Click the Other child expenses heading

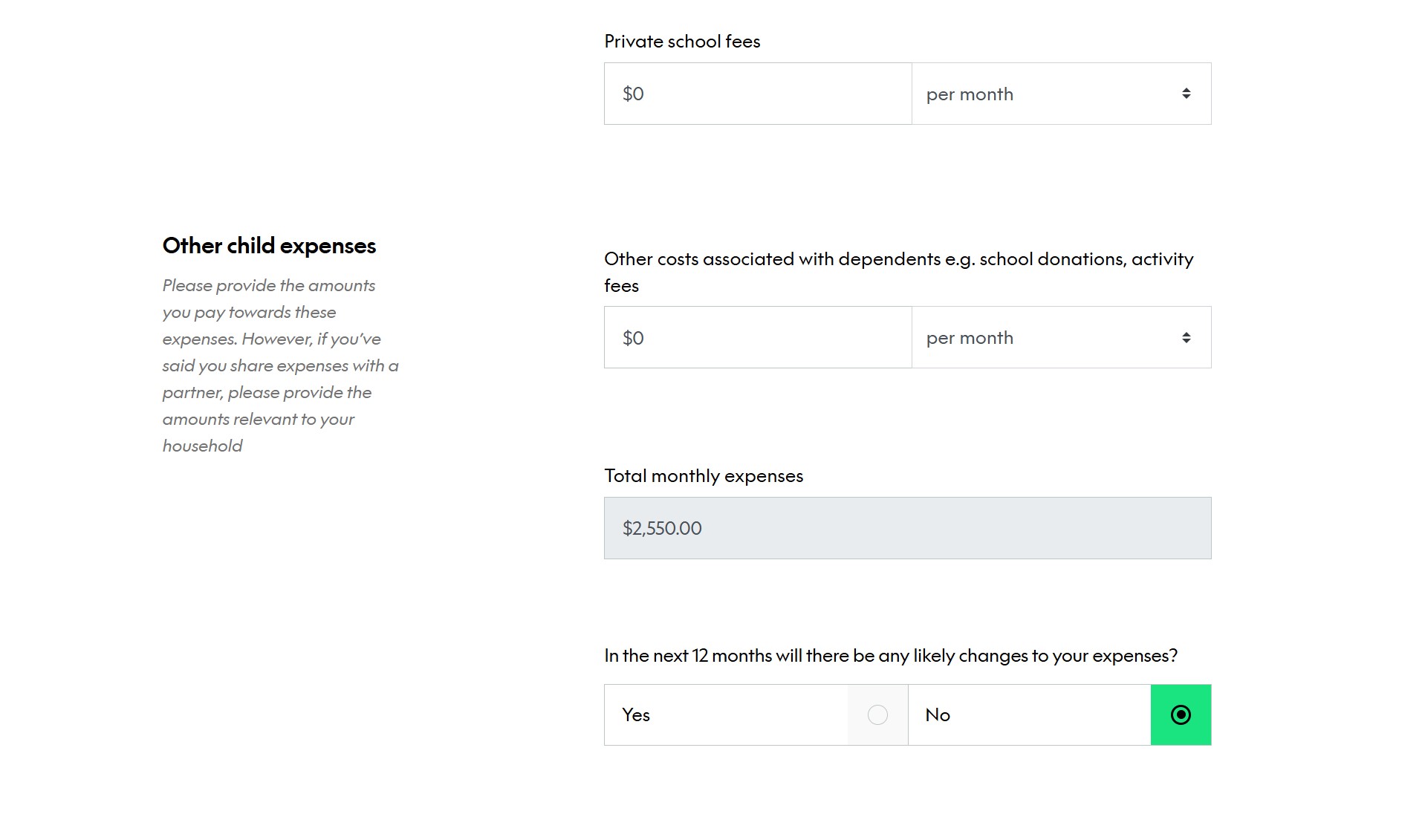pos(269,246)
